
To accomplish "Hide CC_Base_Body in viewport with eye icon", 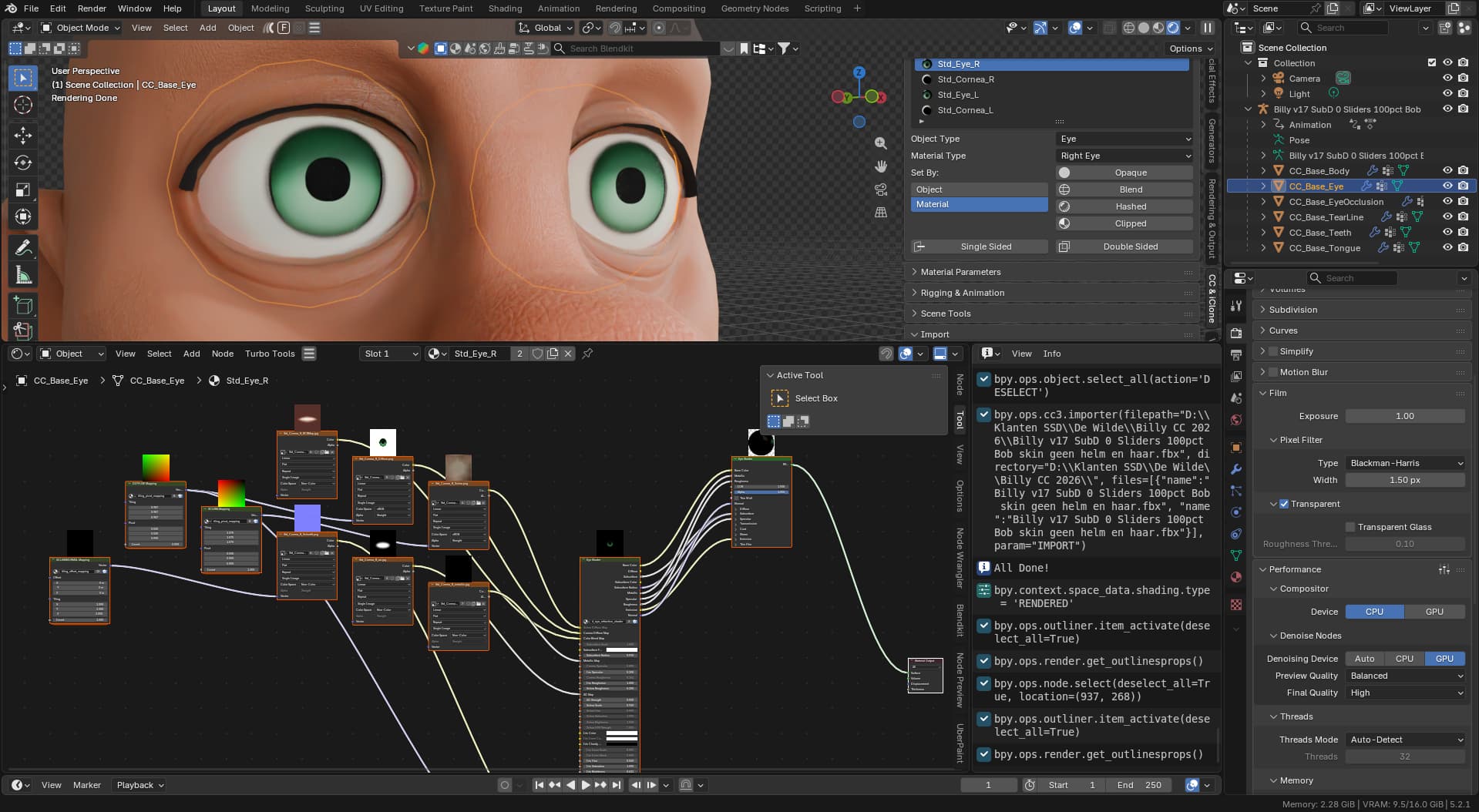I will [1447, 171].
